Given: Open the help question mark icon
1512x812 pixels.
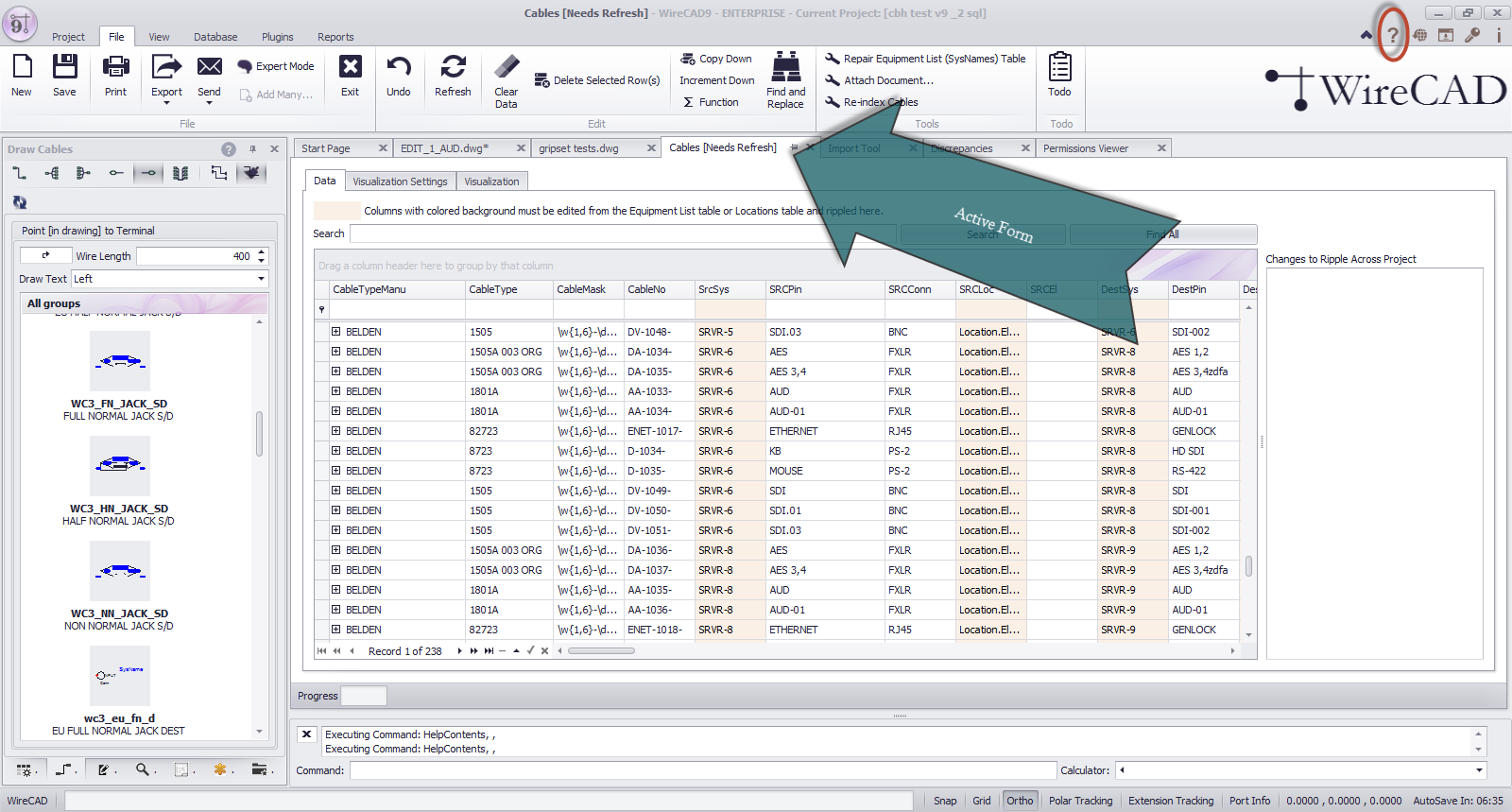Looking at the screenshot, I should click(1392, 35).
